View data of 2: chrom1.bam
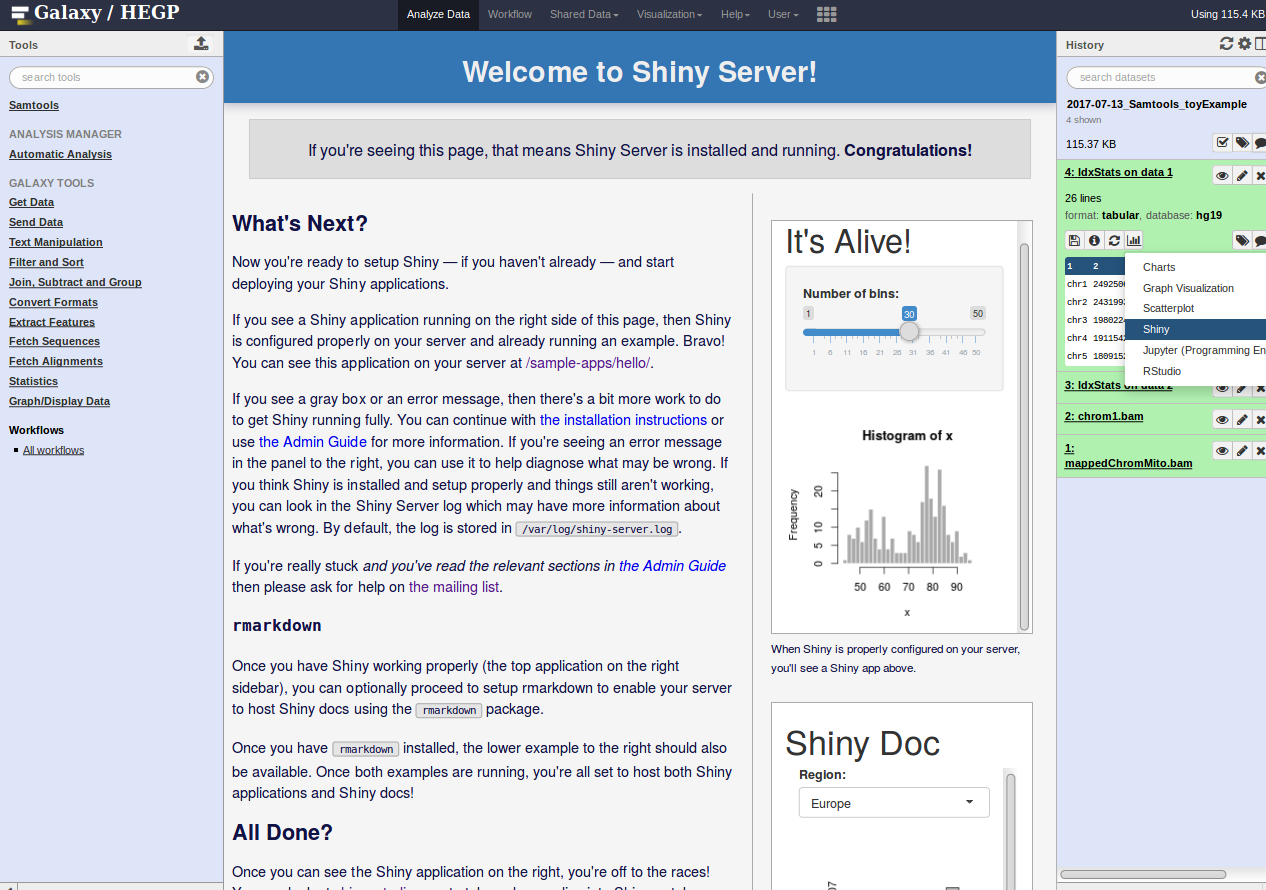Image resolution: width=1266 pixels, height=890 pixels. pyautogui.click(x=1222, y=420)
